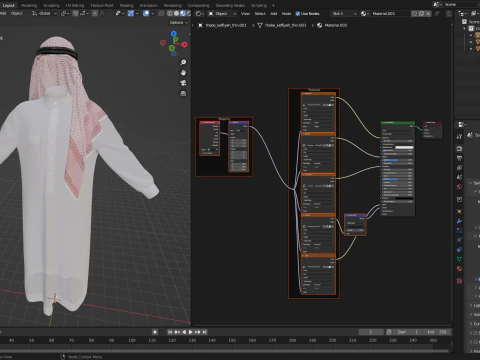Select solid viewport shading mode
Screen dimensions: 480x360
(176, 13)
